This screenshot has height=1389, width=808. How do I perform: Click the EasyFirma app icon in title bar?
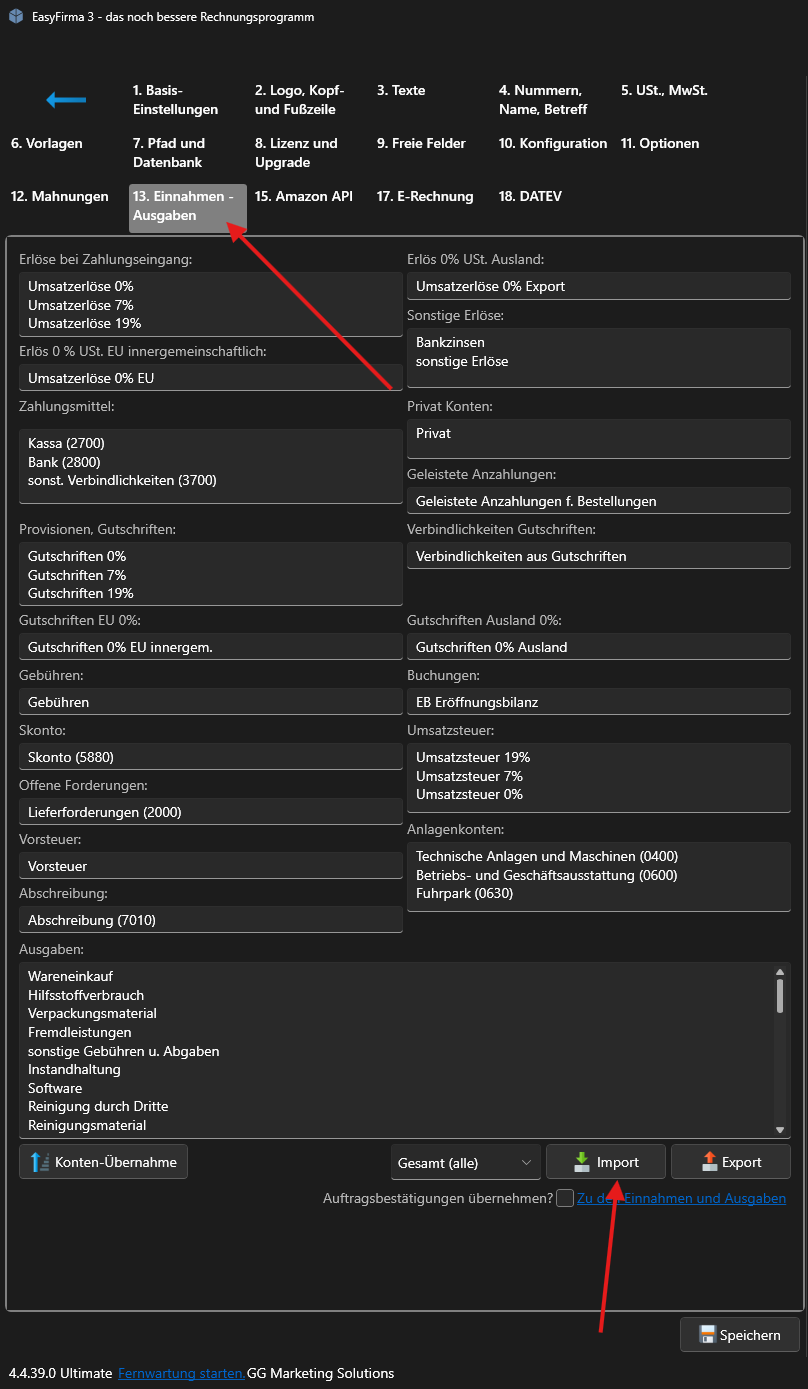coord(15,17)
